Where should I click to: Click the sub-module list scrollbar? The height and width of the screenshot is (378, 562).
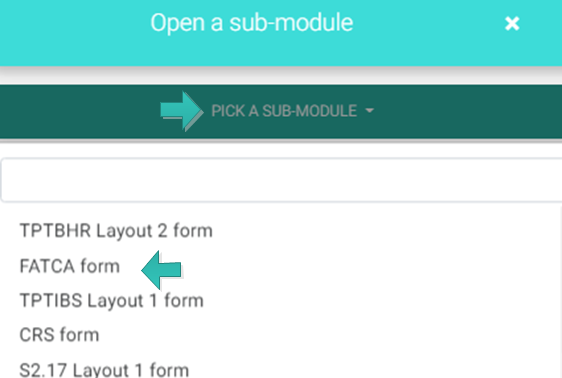[560, 292]
